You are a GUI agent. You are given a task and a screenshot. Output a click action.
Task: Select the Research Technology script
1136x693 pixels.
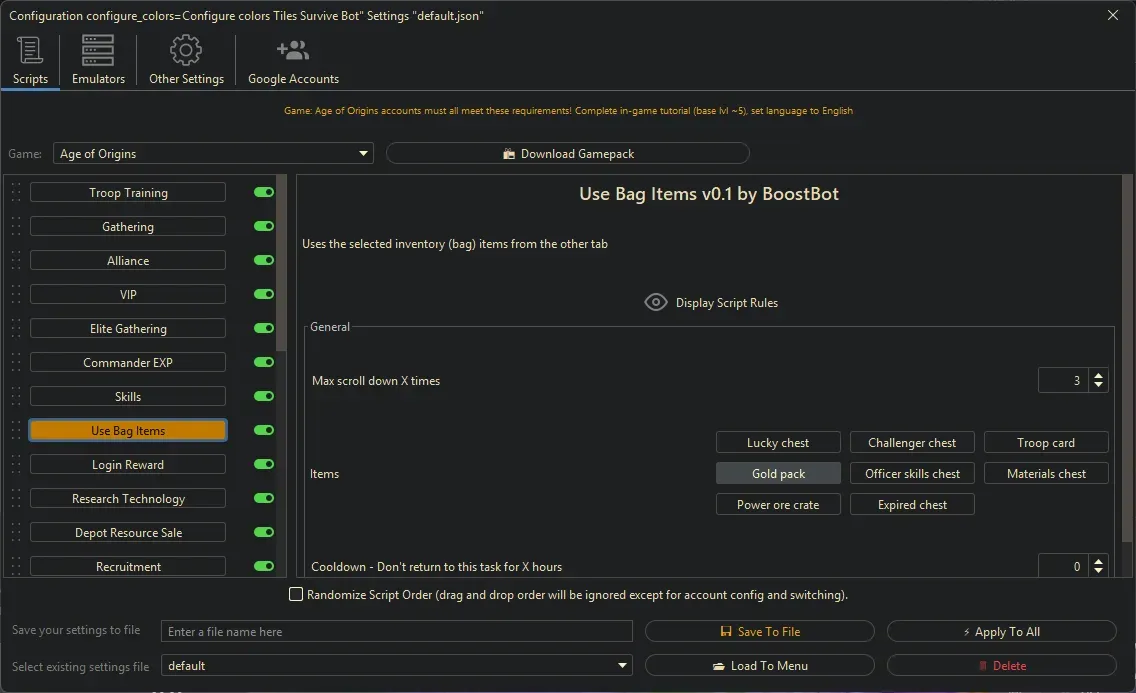pos(128,498)
